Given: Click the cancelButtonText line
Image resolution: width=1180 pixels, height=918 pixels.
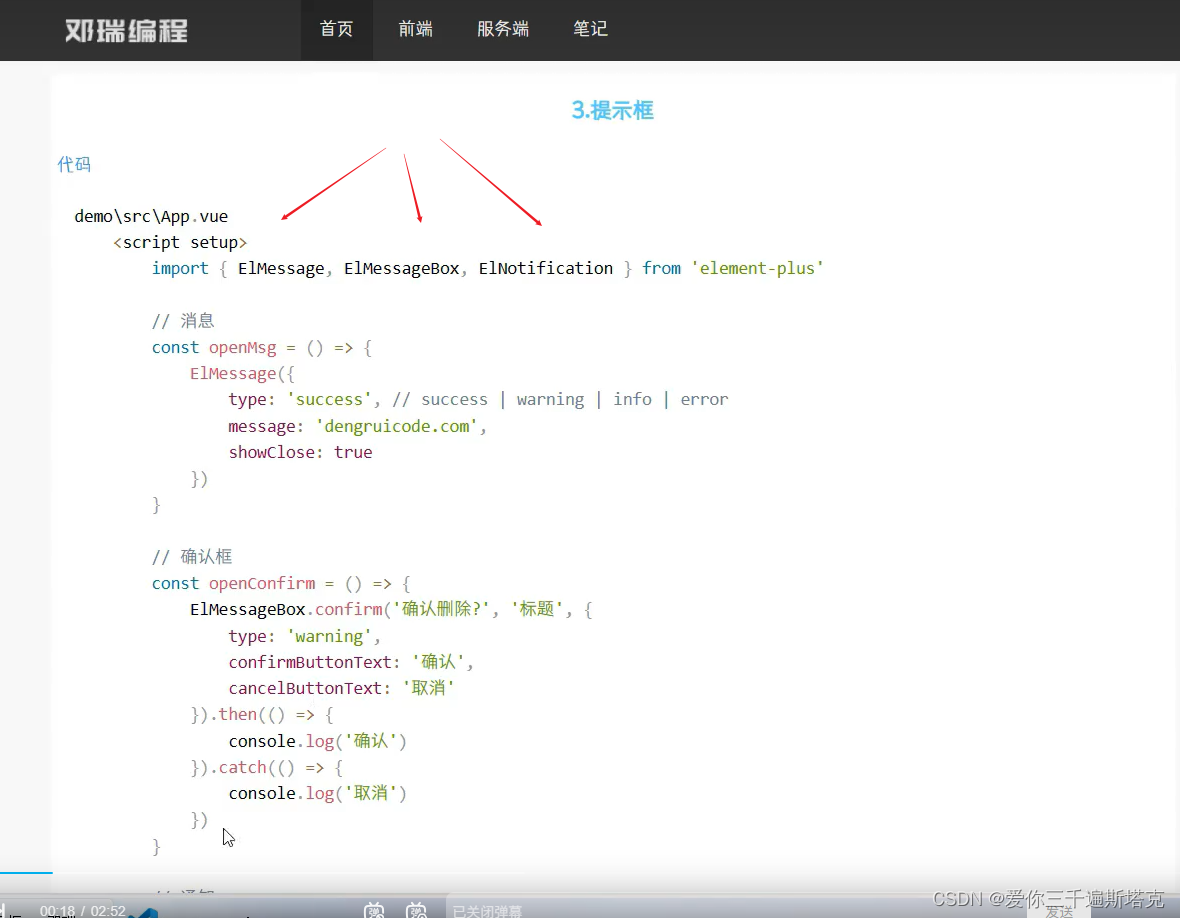Looking at the screenshot, I should click(341, 688).
